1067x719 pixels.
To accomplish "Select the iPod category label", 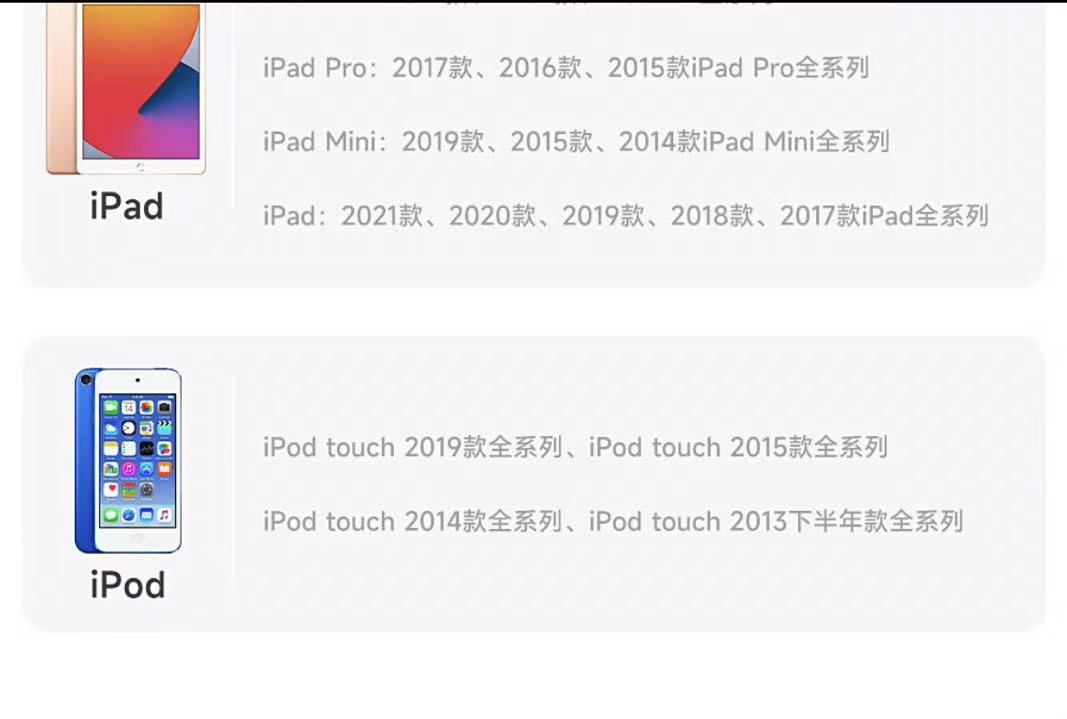I will pos(128,585).
